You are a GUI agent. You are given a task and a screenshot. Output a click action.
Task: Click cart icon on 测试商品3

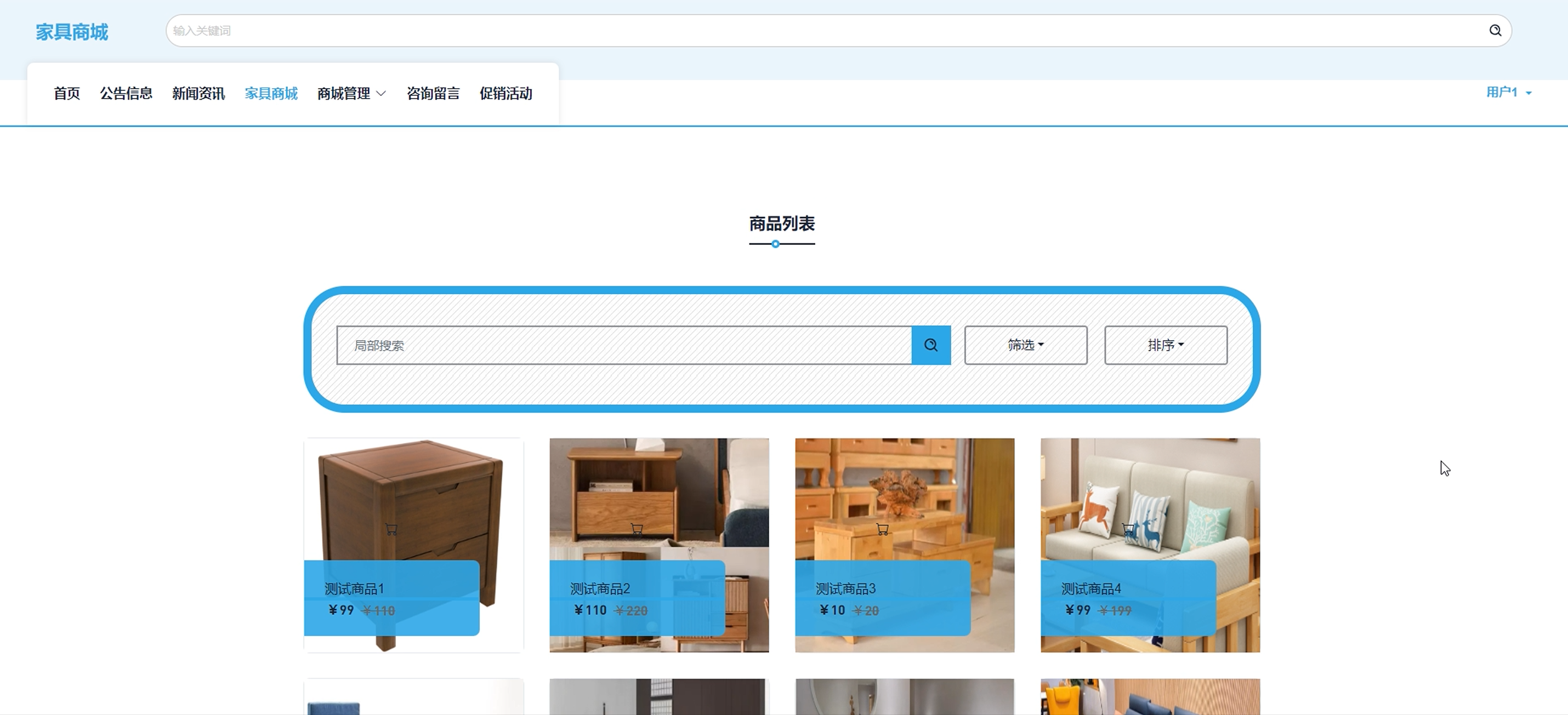tap(882, 529)
